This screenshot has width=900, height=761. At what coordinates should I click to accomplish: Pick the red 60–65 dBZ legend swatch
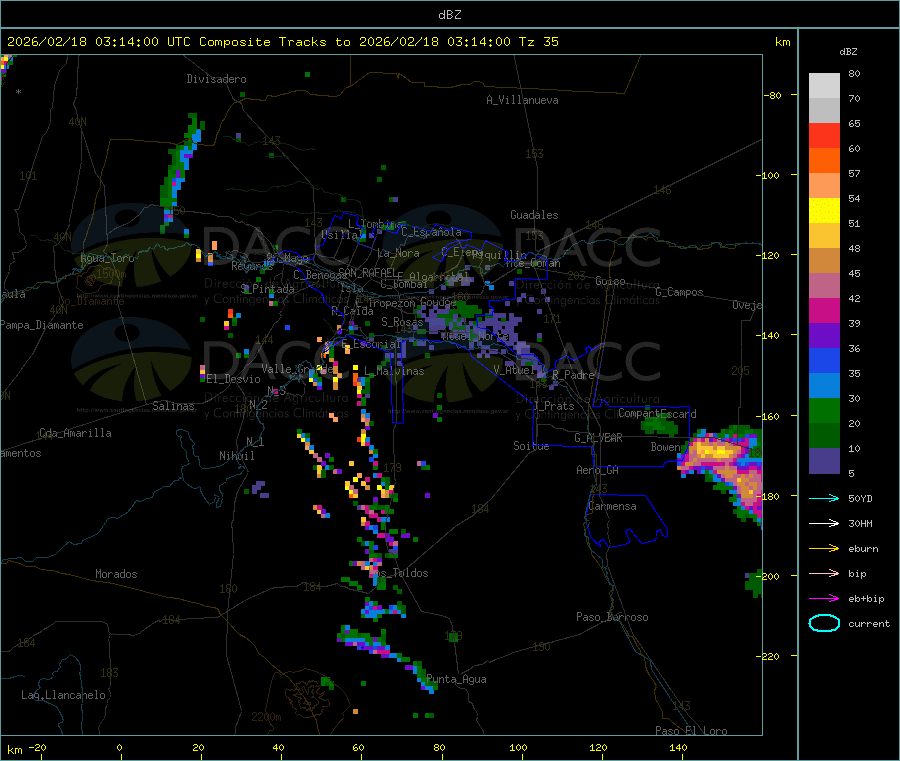(824, 135)
